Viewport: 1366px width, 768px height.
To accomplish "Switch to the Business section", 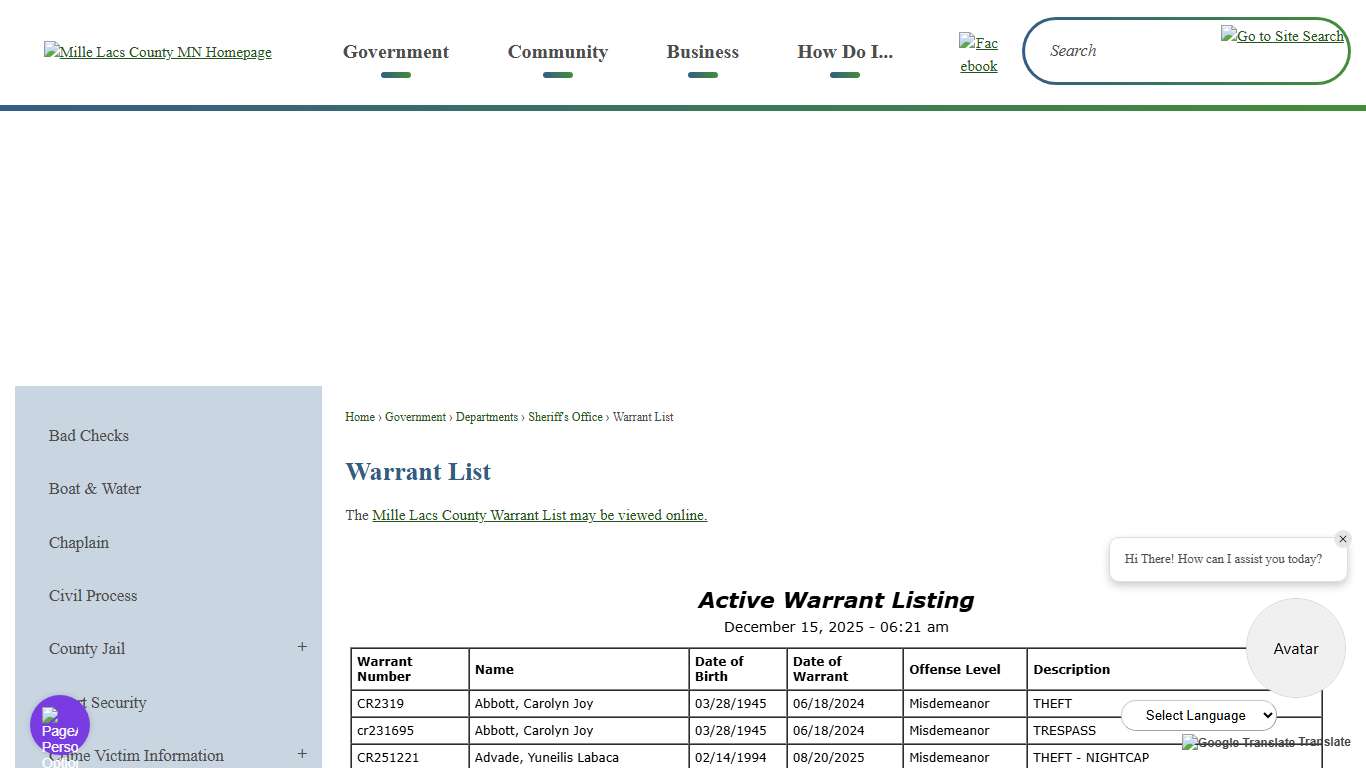I will point(702,52).
